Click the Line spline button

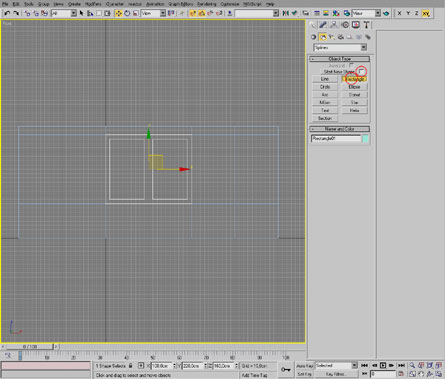coord(325,79)
